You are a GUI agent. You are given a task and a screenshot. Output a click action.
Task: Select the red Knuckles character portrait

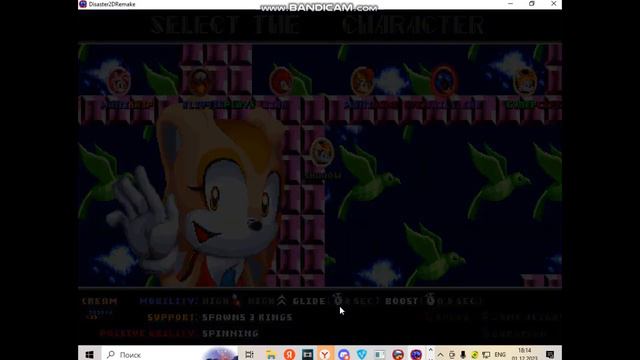(281, 81)
